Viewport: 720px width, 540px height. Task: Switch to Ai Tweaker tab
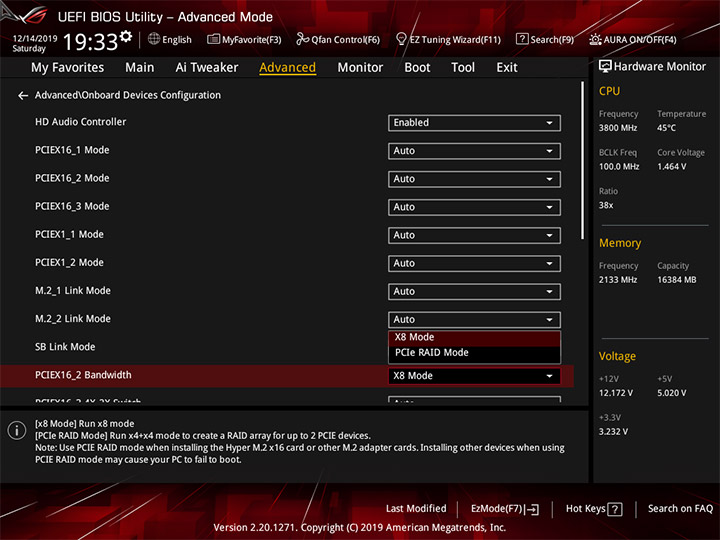pos(207,68)
